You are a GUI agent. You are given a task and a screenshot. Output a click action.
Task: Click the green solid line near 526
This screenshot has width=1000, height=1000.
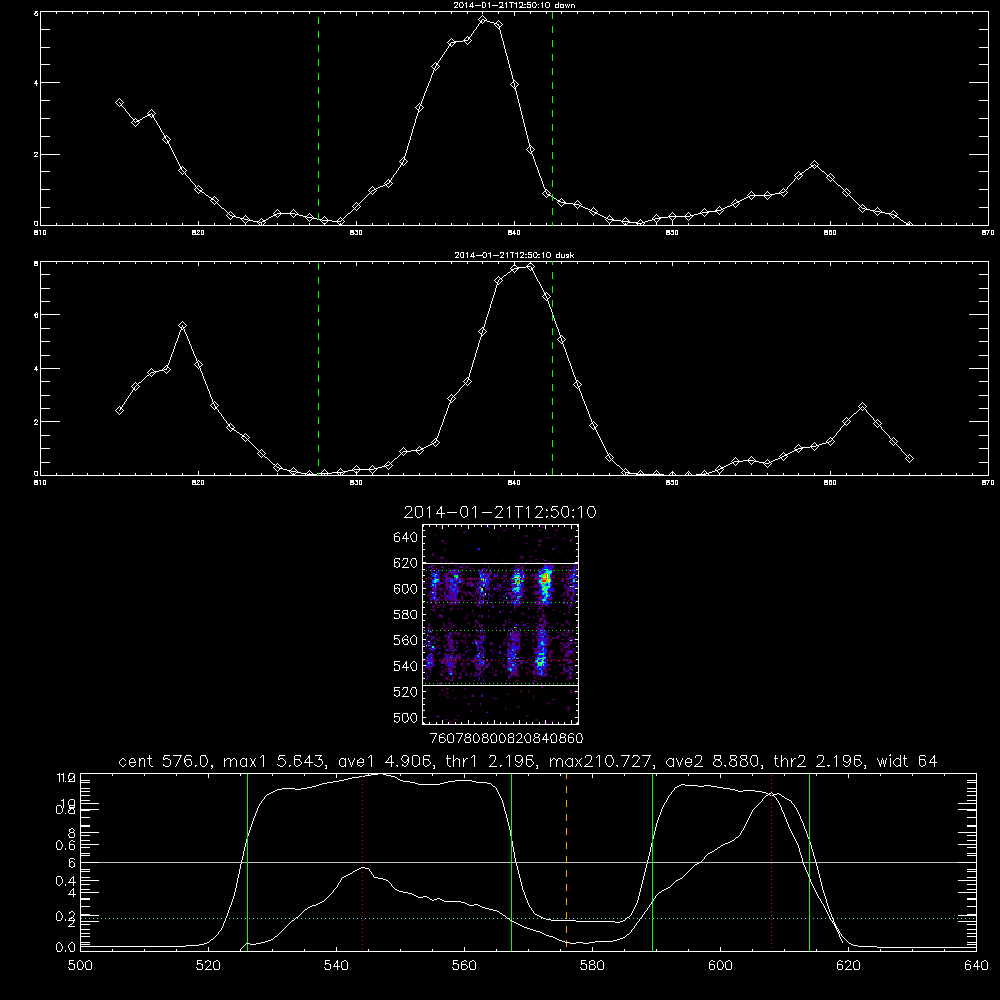pos(247,861)
